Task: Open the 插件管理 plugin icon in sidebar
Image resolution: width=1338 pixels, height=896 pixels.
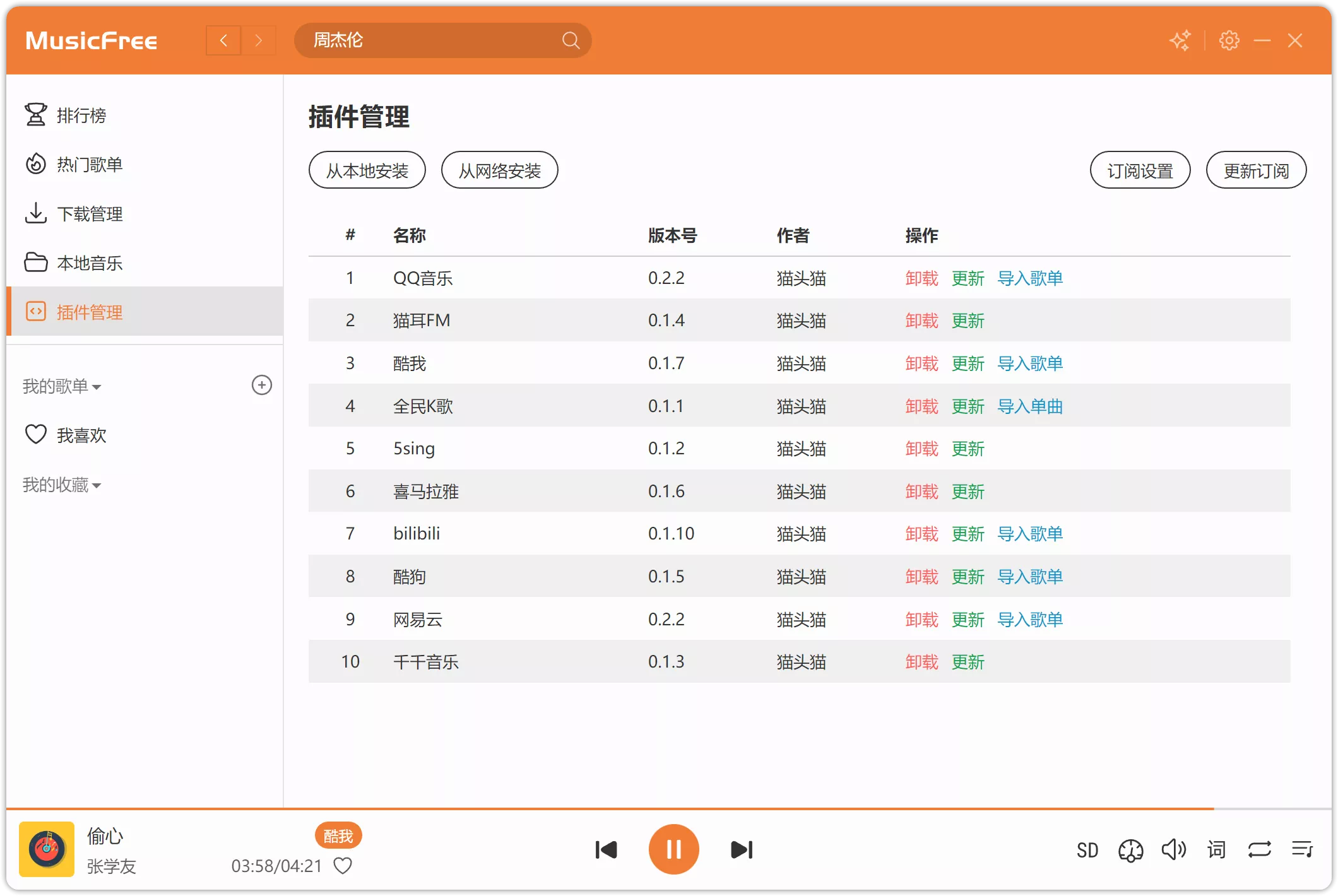Action: [x=36, y=312]
